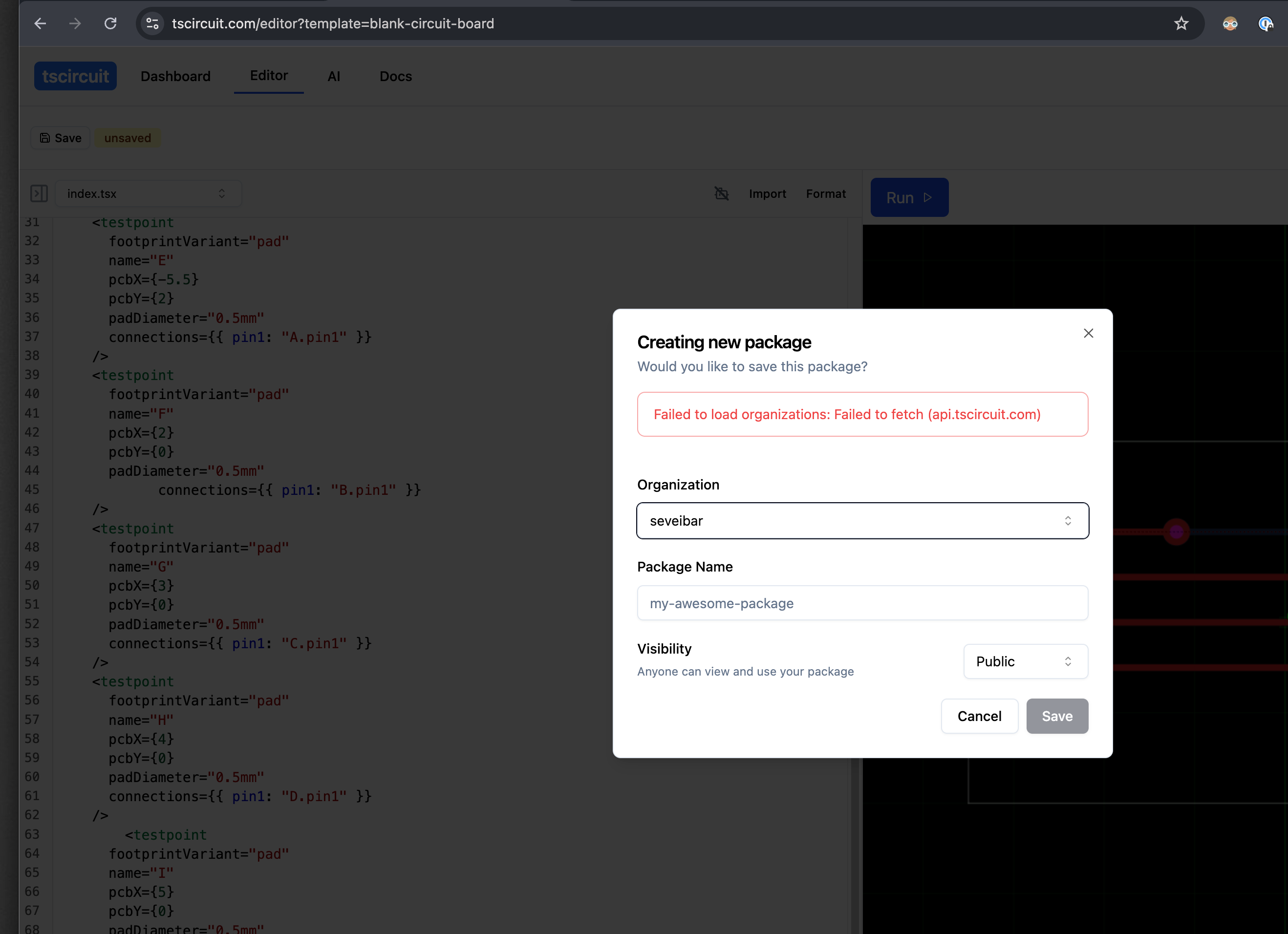Open the site information icon in address bar

click(152, 23)
